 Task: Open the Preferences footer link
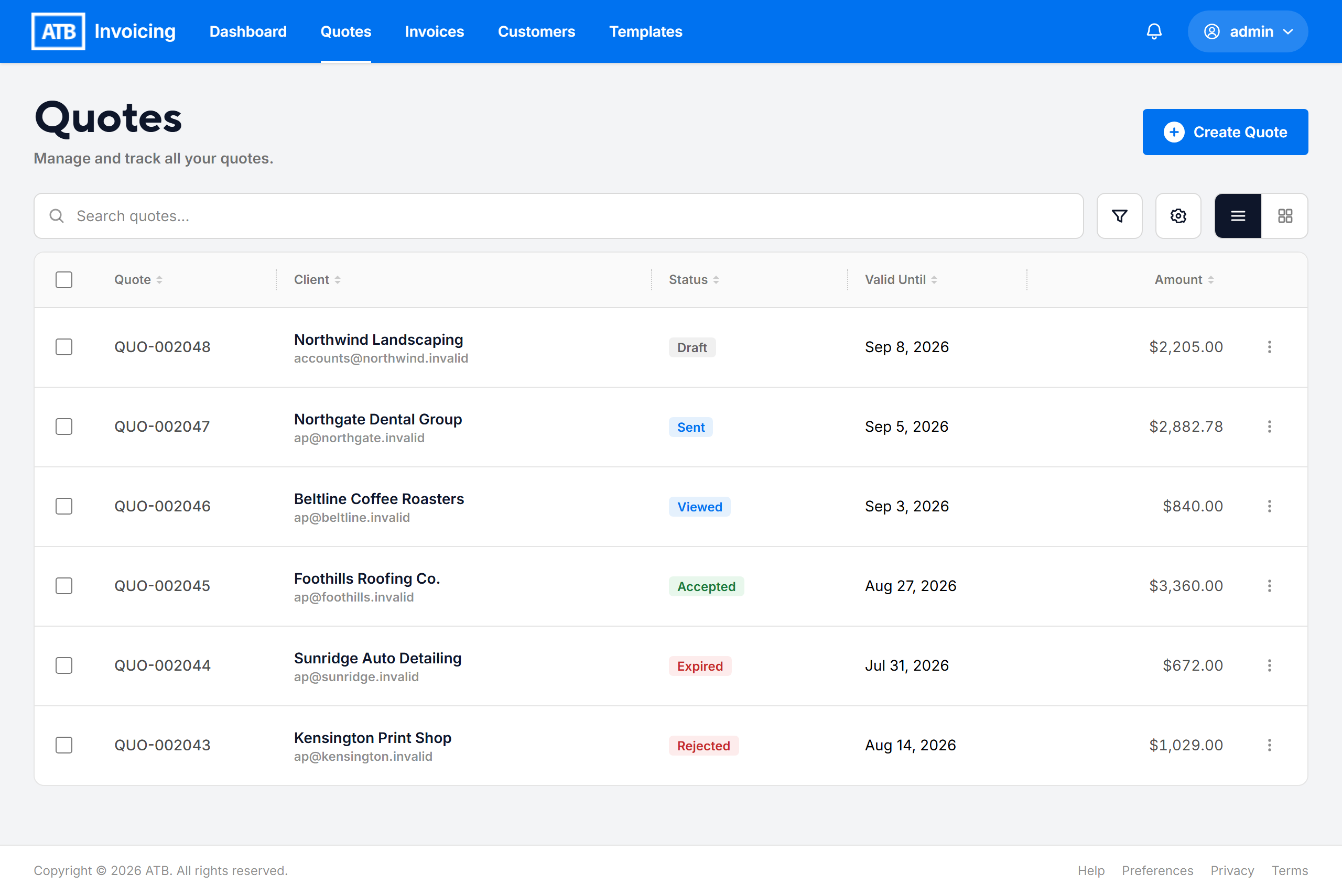point(1157,870)
